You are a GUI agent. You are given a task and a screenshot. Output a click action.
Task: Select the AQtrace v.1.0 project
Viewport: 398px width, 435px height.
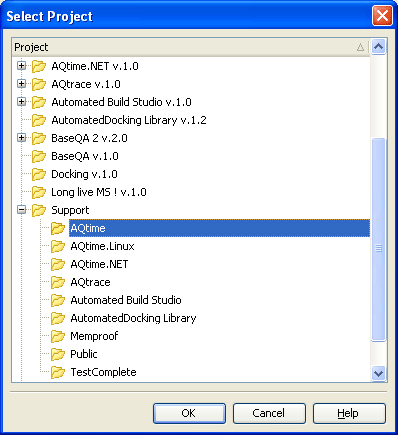86,84
